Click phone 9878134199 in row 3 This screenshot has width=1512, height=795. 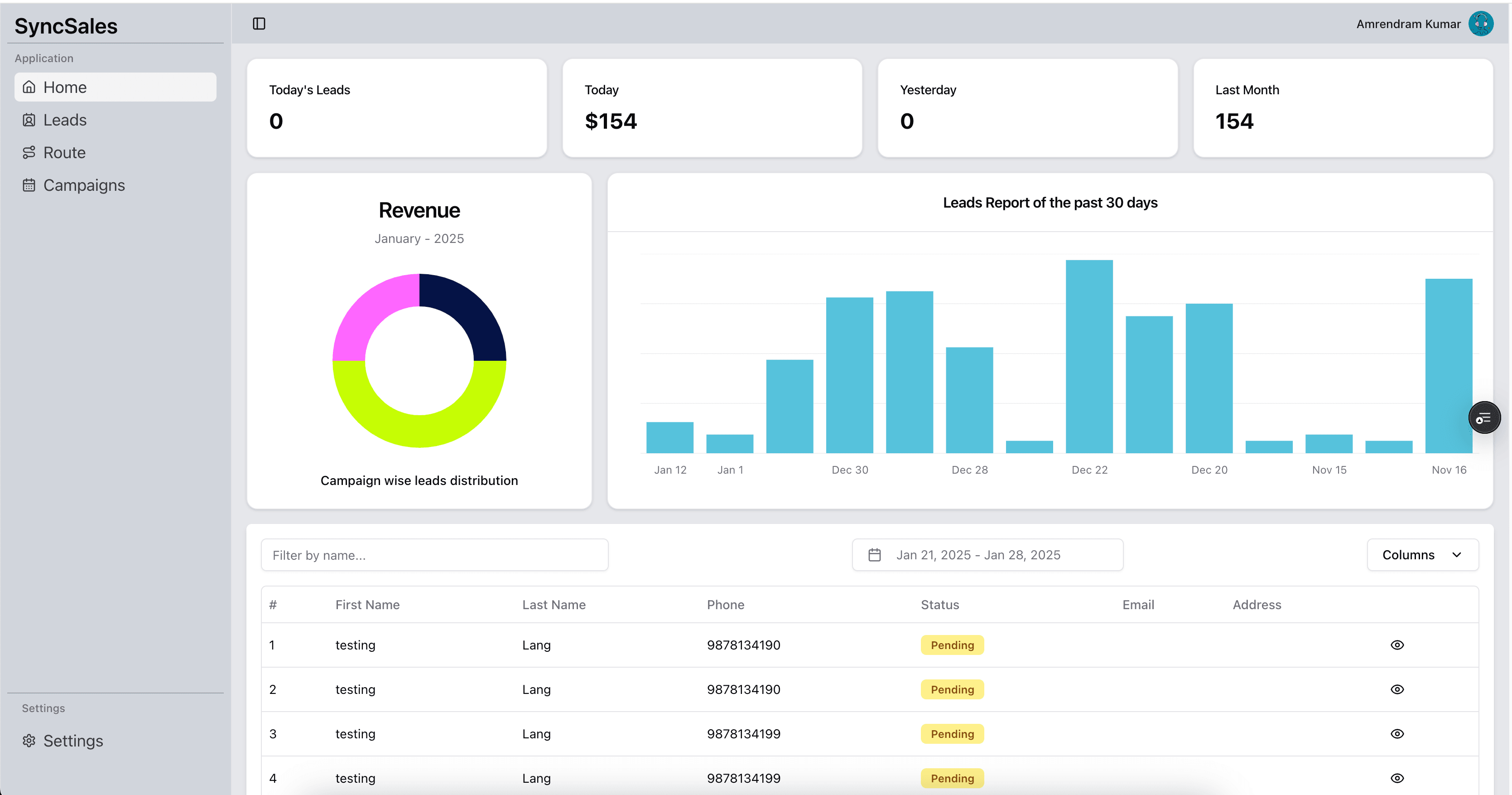[744, 734]
